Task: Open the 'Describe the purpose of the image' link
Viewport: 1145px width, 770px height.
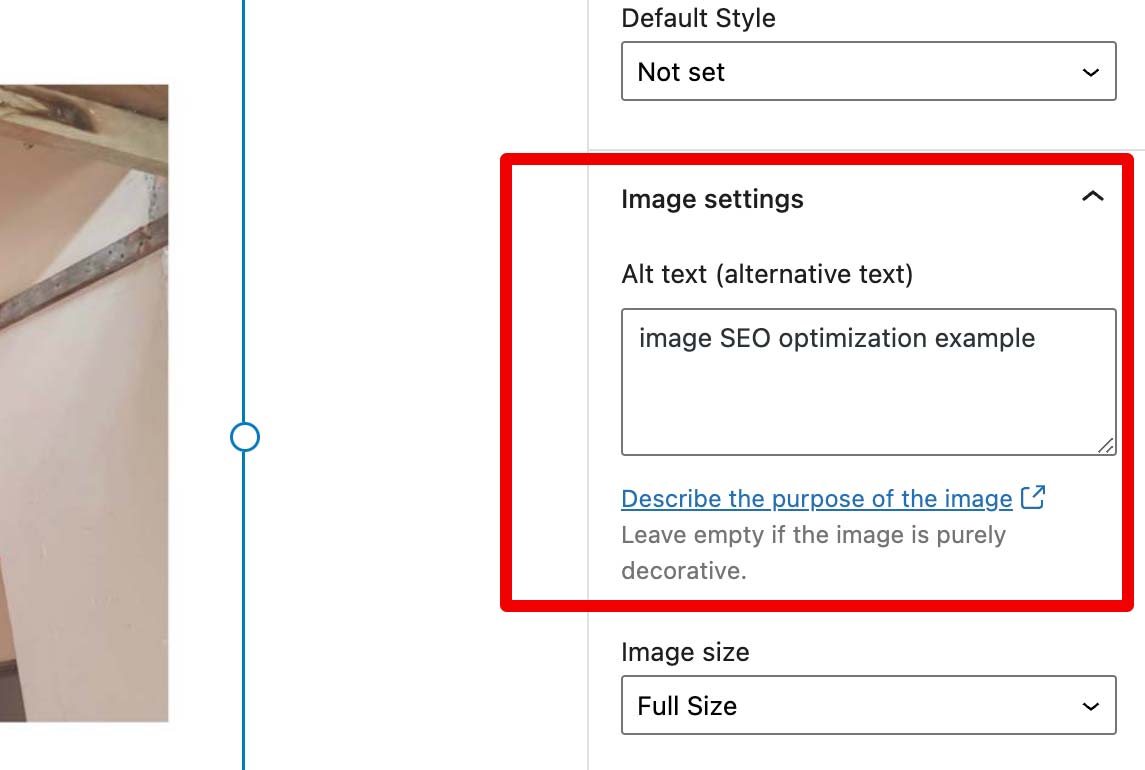Action: [x=816, y=498]
